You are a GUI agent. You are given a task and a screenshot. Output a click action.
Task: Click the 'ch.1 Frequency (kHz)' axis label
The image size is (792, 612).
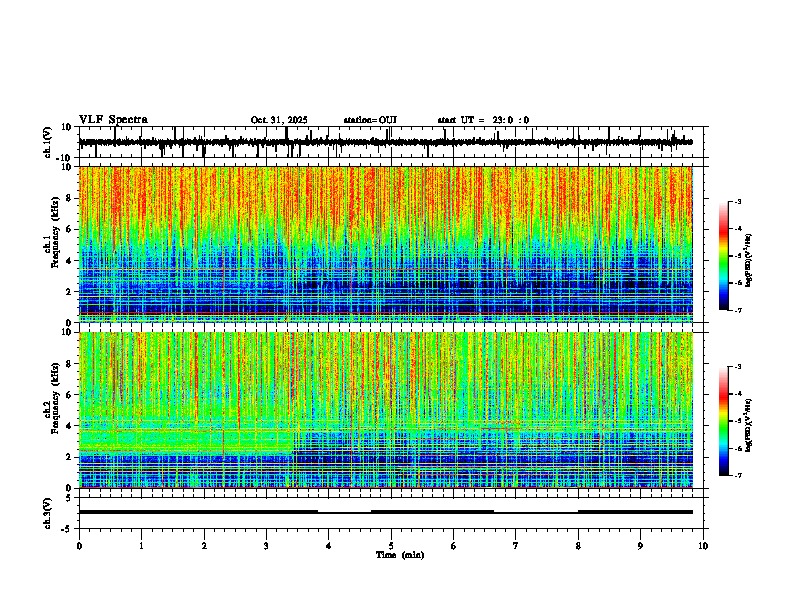[52, 232]
